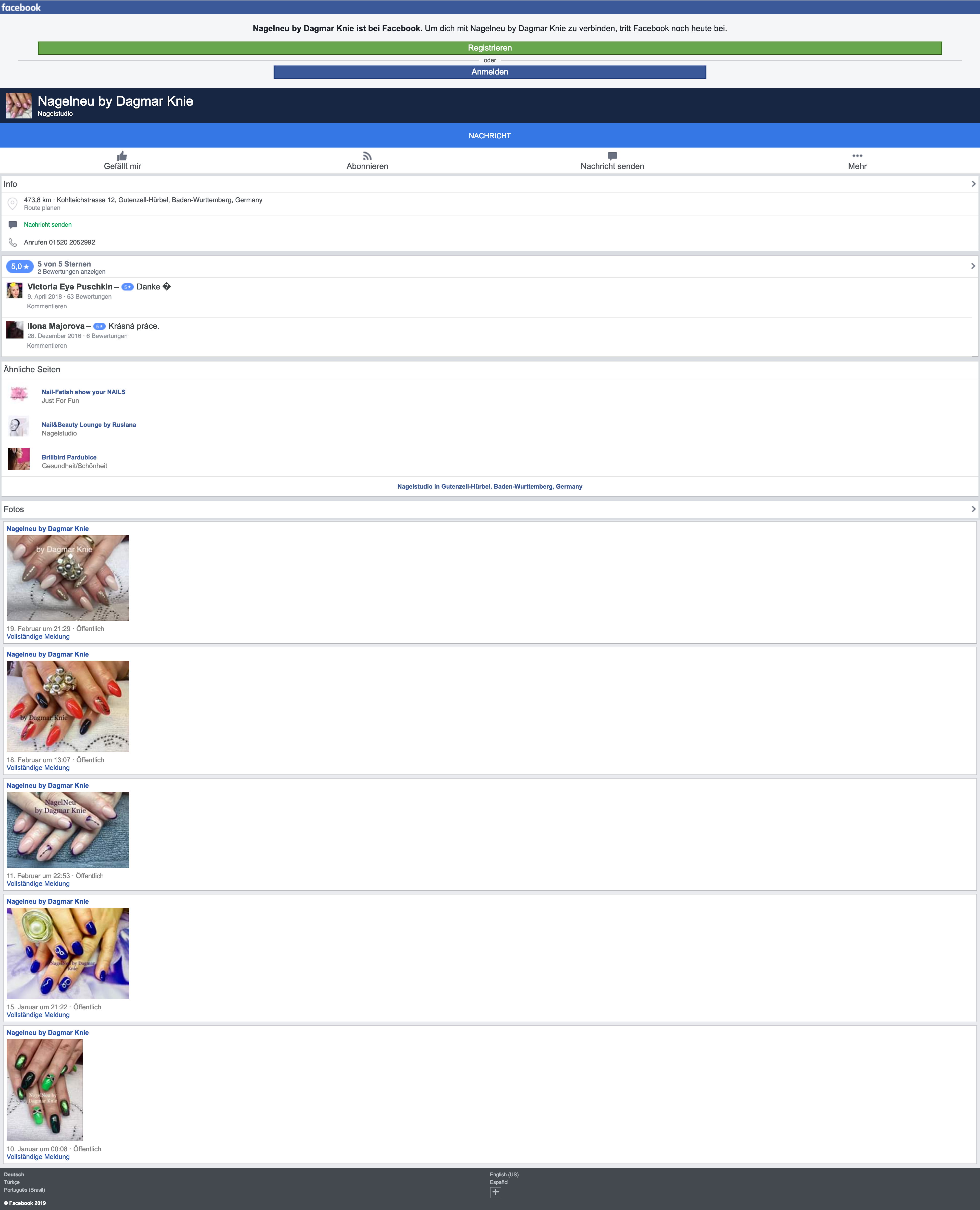Click the Nachricht senden speech bubble icon
Screen dimensions: 980x1210
(x=612, y=156)
